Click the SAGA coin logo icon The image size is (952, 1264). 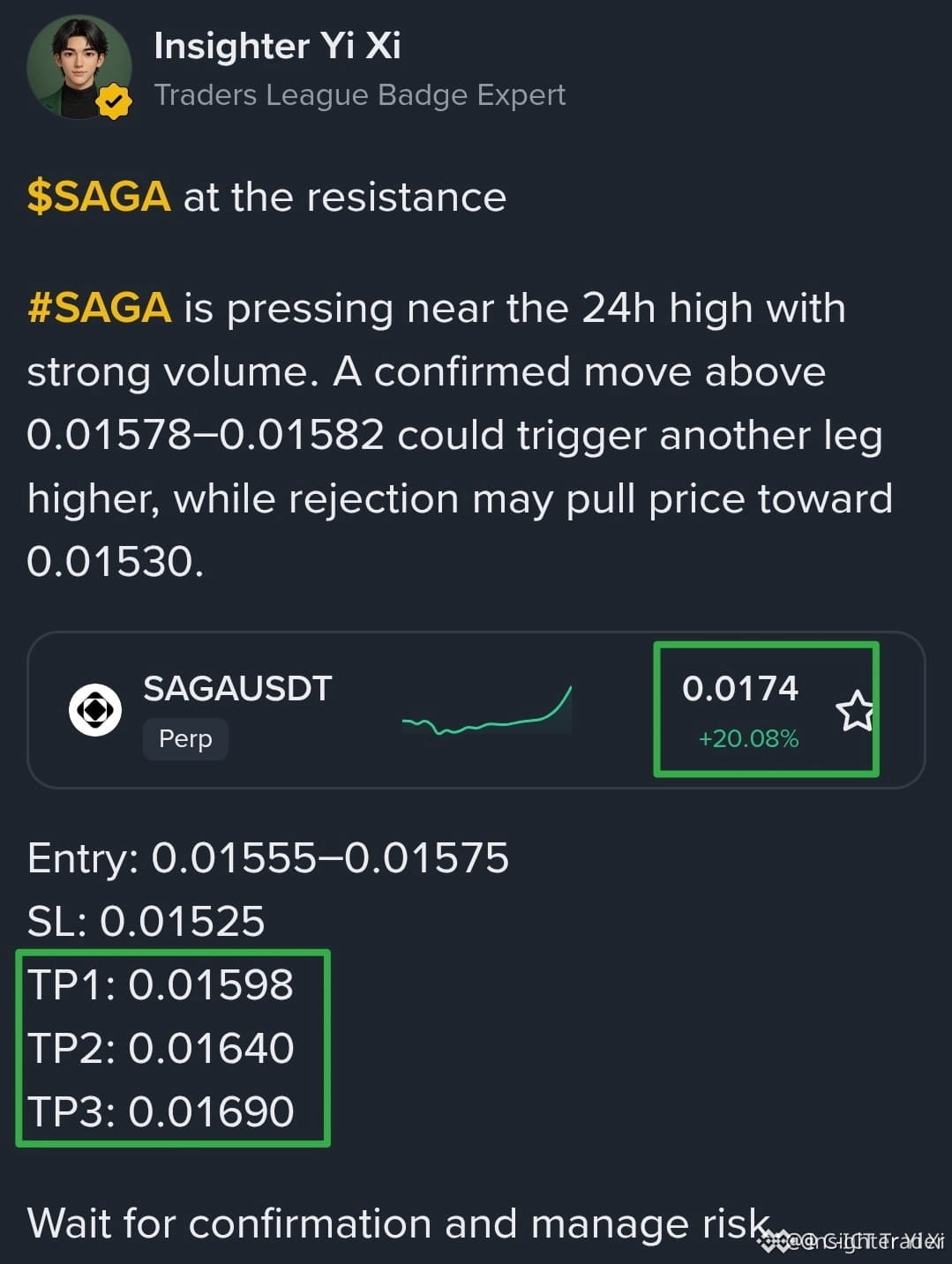click(x=95, y=710)
